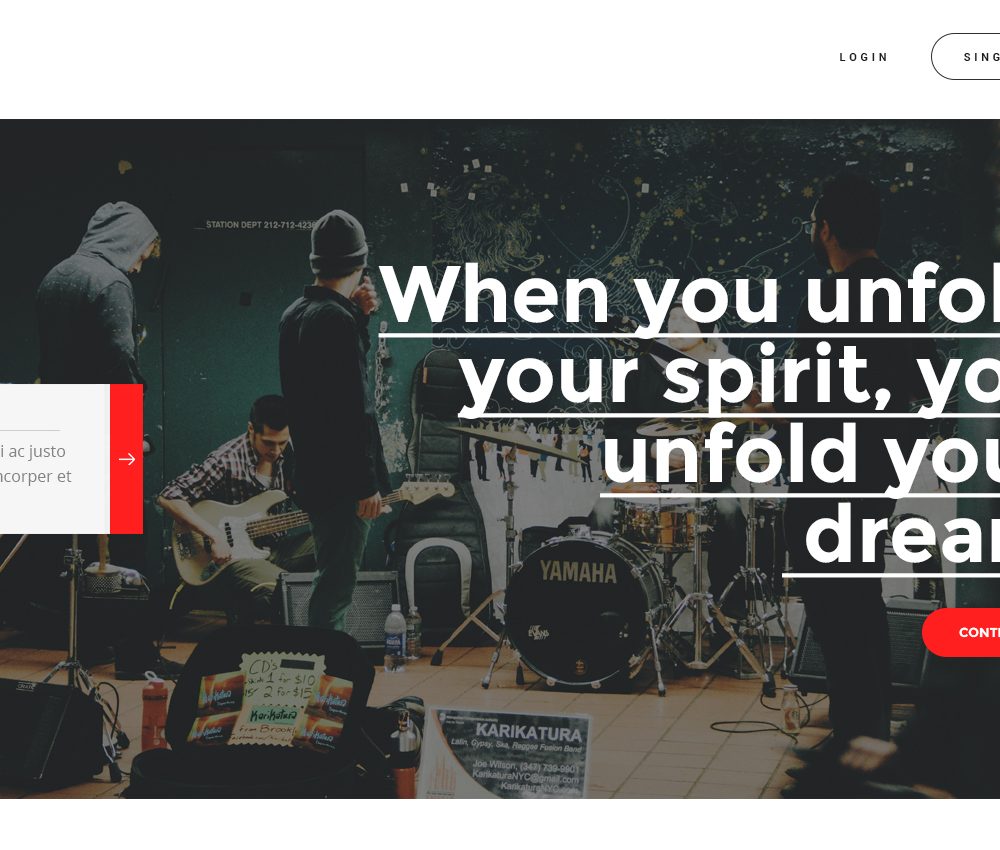Click the white arrow icon on red panel
This screenshot has height=850, width=1000.
tap(126, 459)
